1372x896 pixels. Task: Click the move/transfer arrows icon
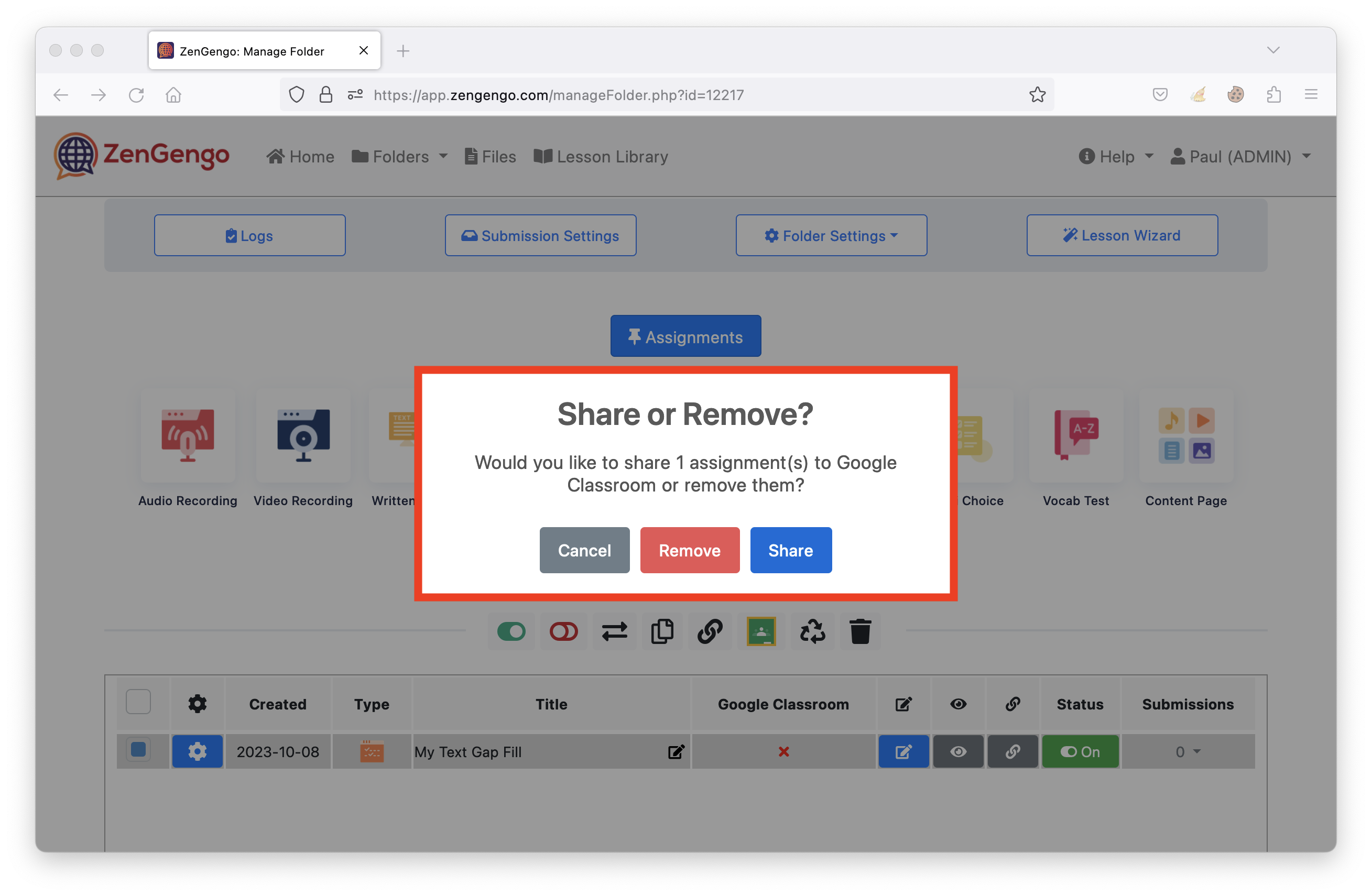coord(615,631)
